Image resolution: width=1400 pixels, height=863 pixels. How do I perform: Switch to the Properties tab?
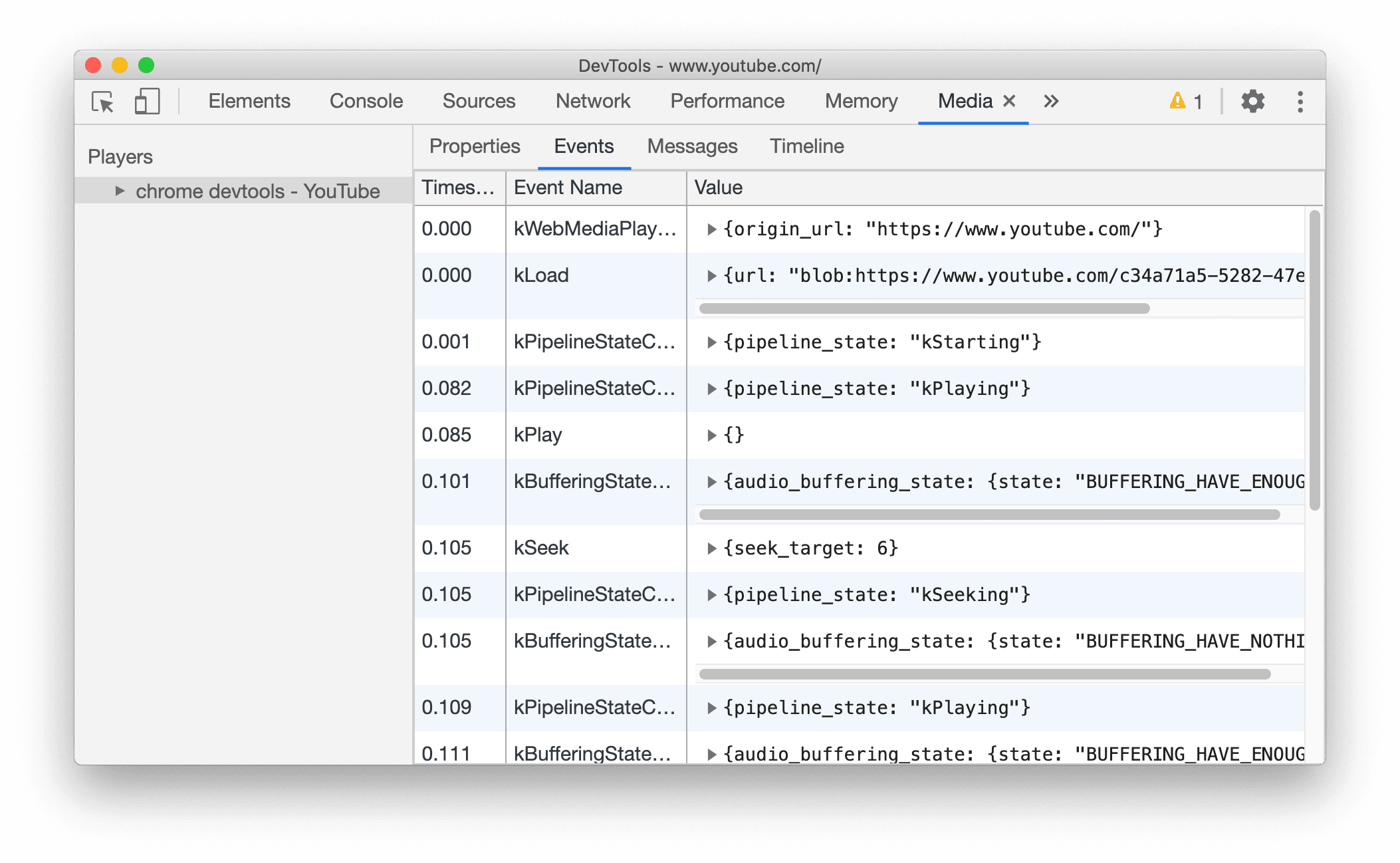tap(474, 146)
